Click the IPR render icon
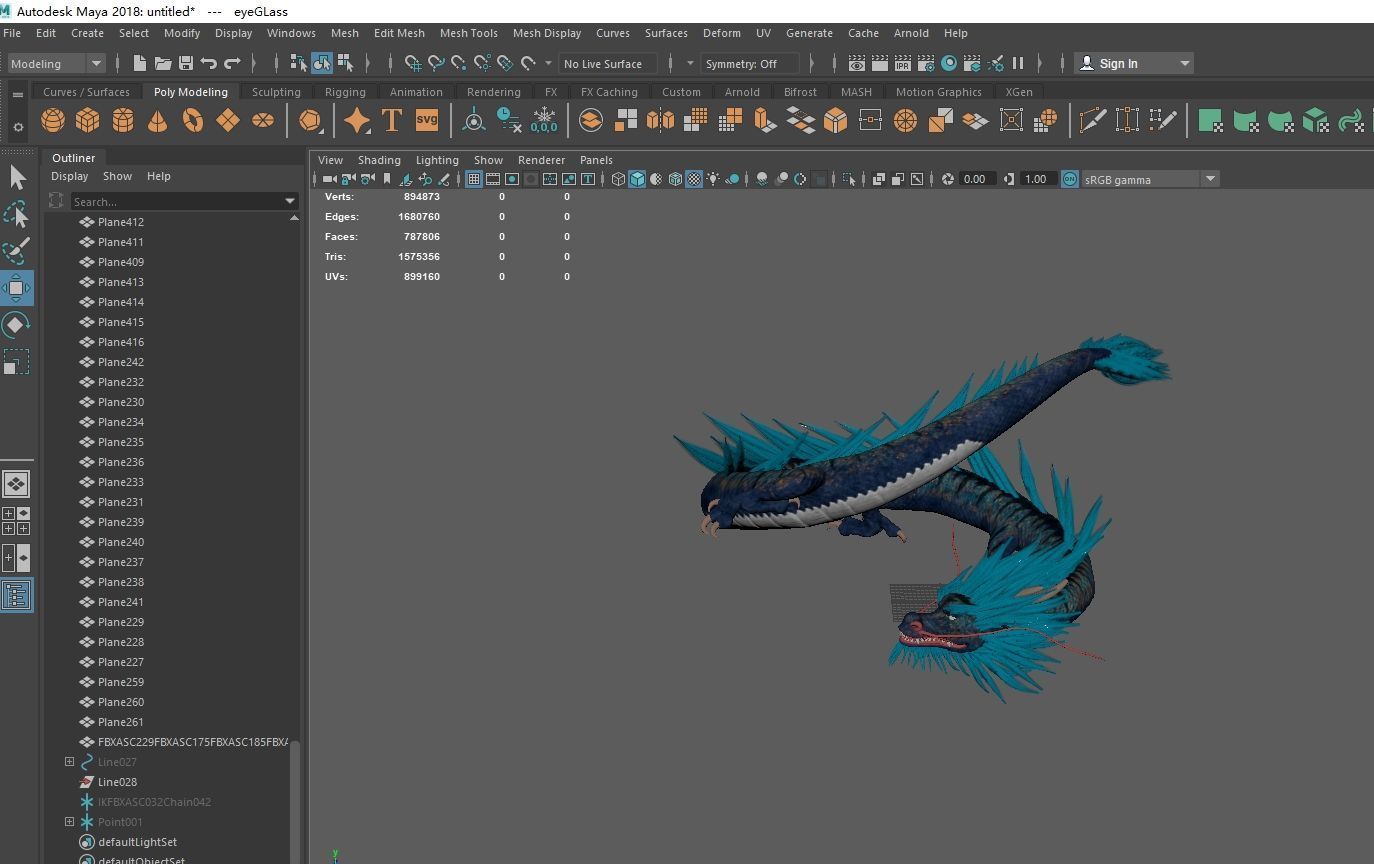Viewport: 1374px width, 864px height. coord(902,63)
